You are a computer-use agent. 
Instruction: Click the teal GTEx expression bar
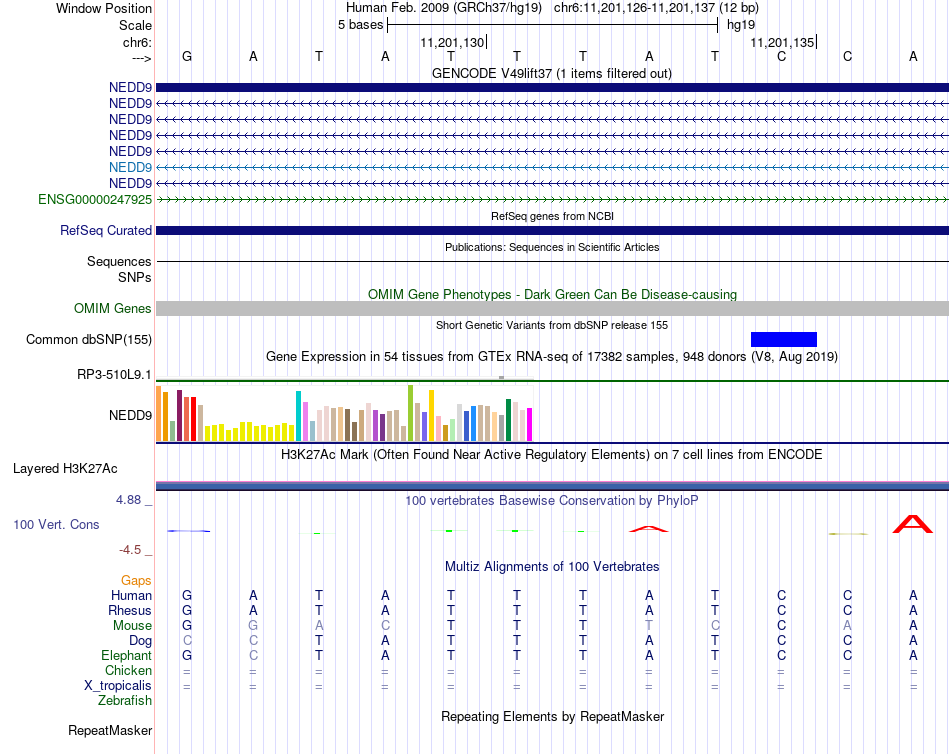[298, 416]
